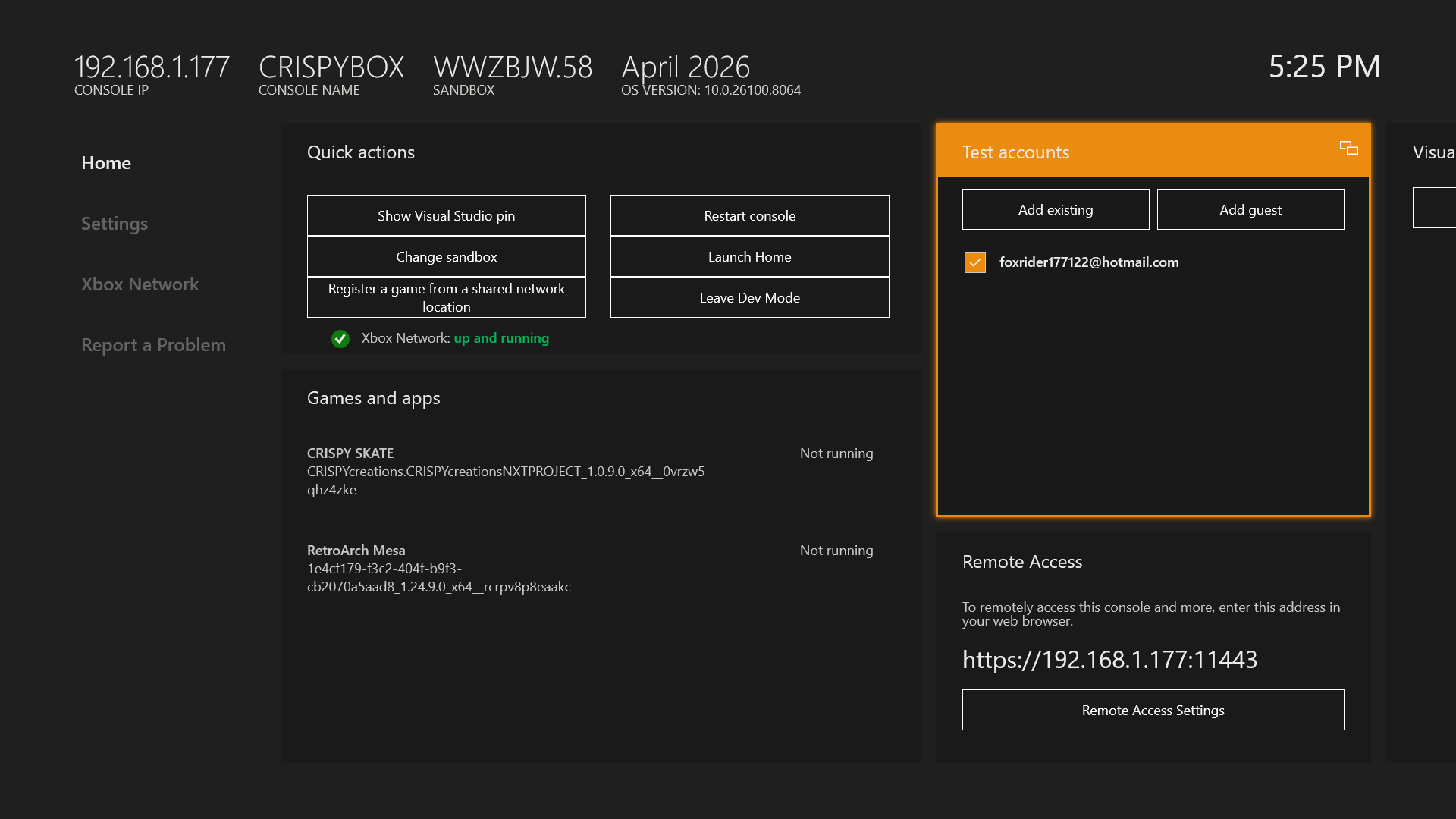Click the https://192.168.1.177:11443 address
Viewport: 1456px width, 819px height.
pyautogui.click(x=1110, y=660)
